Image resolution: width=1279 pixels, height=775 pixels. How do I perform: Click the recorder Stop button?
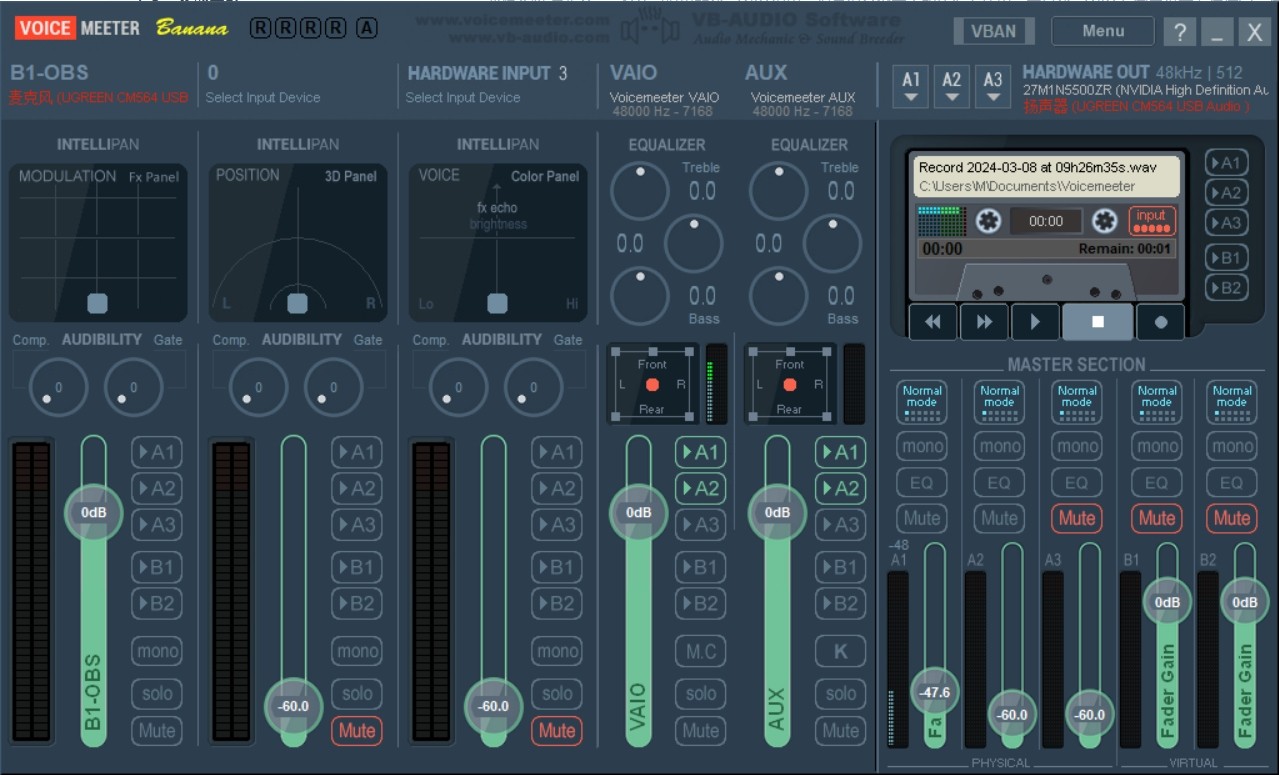click(x=1097, y=322)
